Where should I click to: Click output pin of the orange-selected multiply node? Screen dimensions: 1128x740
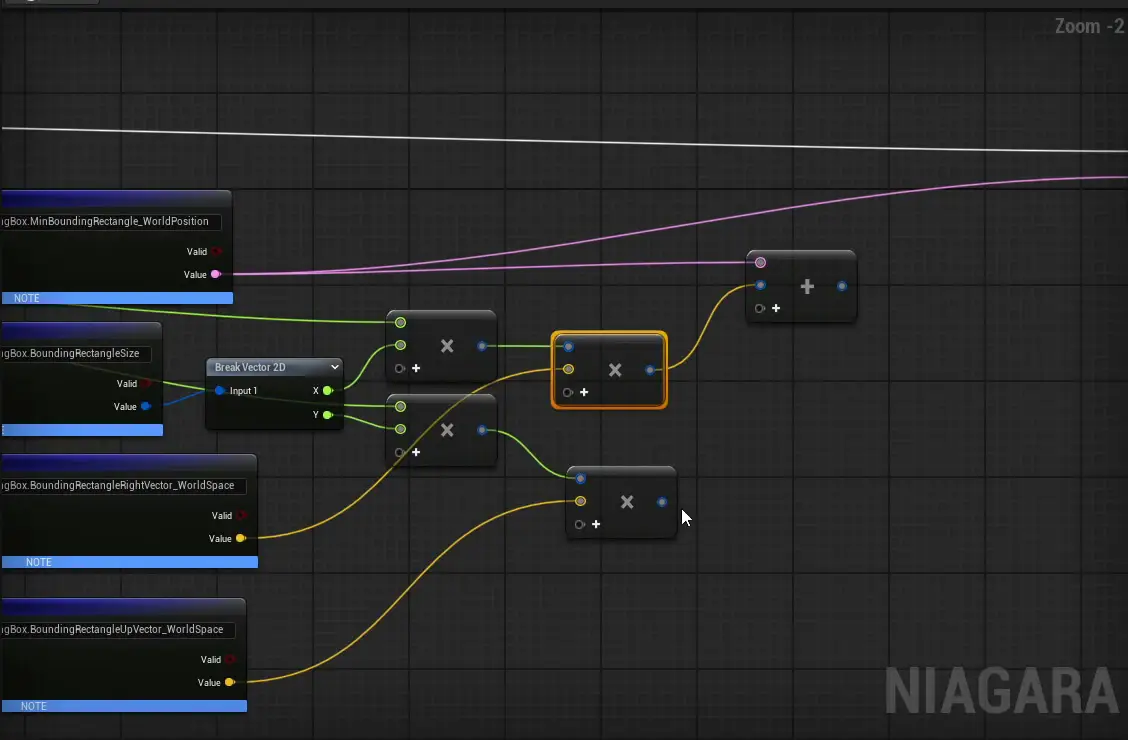coord(650,370)
